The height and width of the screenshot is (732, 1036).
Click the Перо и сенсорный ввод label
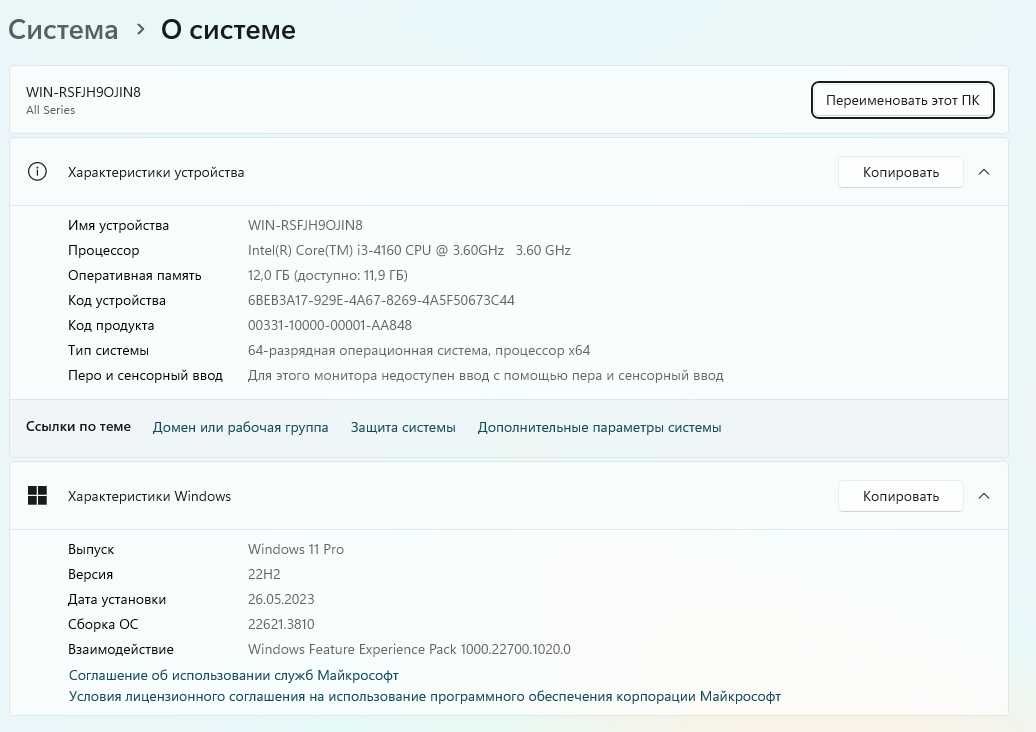[145, 376]
